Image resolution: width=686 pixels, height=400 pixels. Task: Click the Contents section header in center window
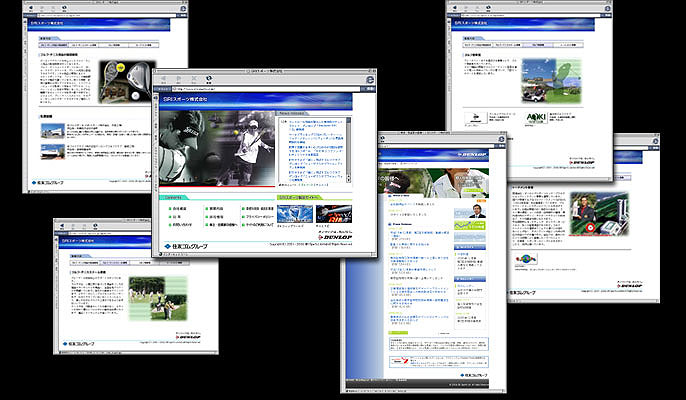pos(174,197)
